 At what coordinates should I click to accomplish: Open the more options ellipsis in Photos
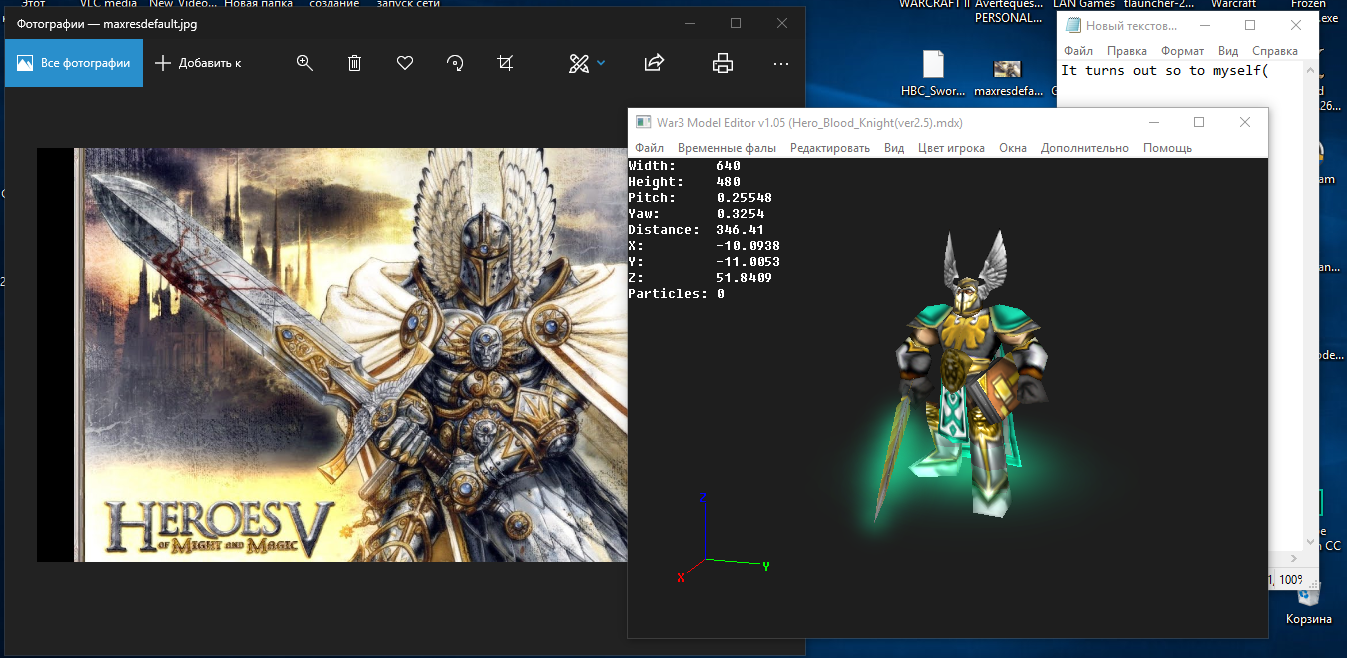[781, 63]
